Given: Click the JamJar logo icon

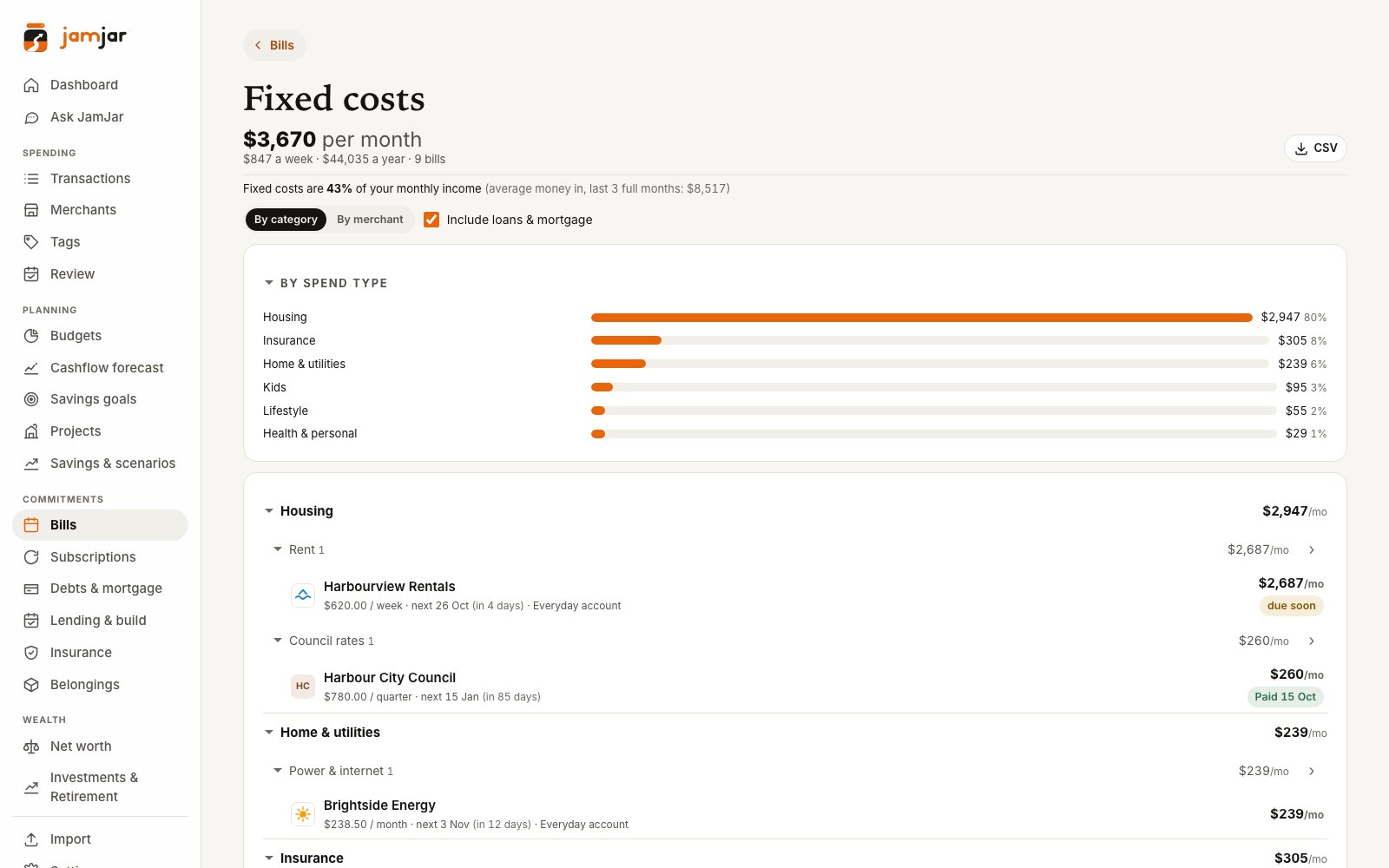Looking at the screenshot, I should (36, 37).
